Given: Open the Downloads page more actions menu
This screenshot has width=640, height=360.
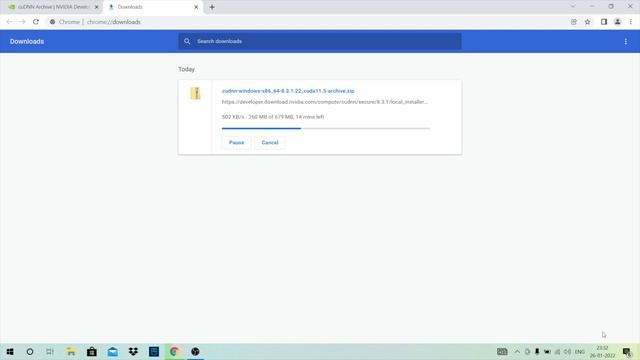Looking at the screenshot, I should [x=626, y=42].
